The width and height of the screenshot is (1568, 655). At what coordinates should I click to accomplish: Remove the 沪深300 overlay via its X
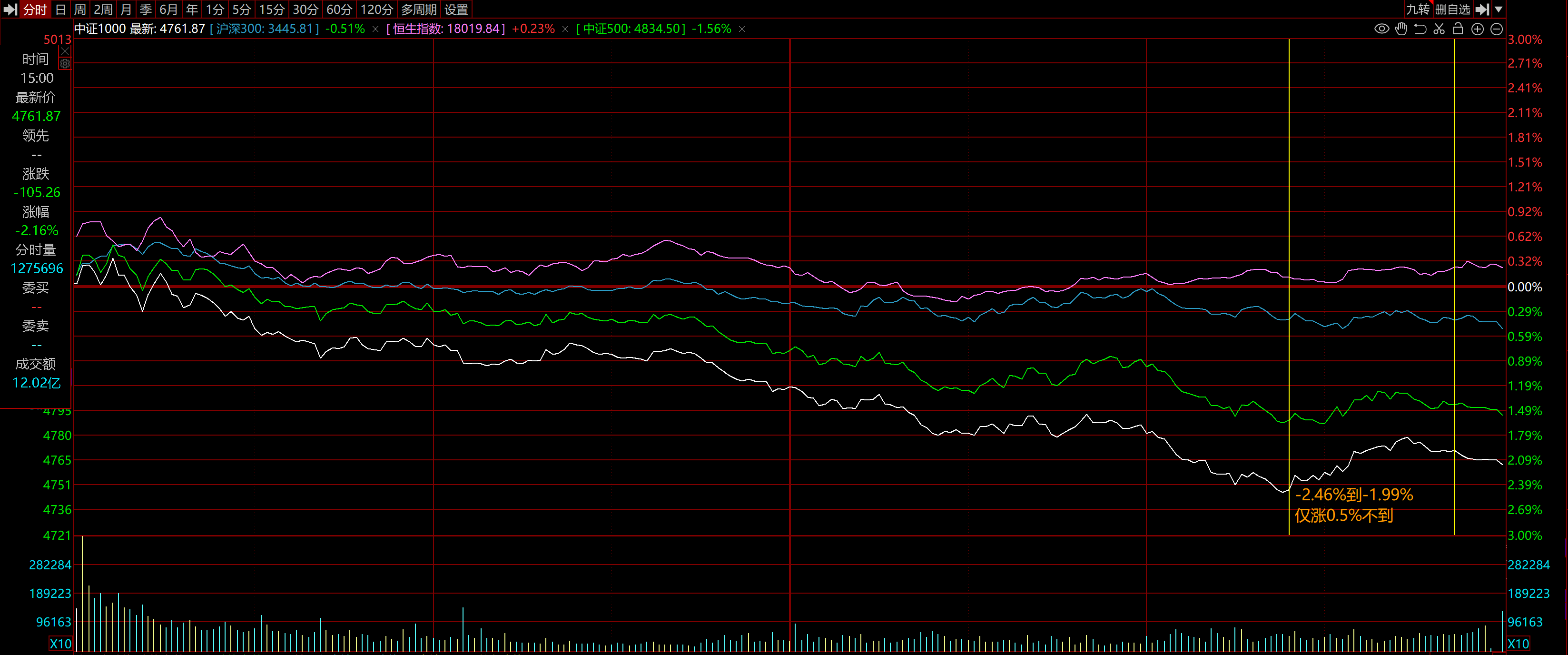click(375, 29)
